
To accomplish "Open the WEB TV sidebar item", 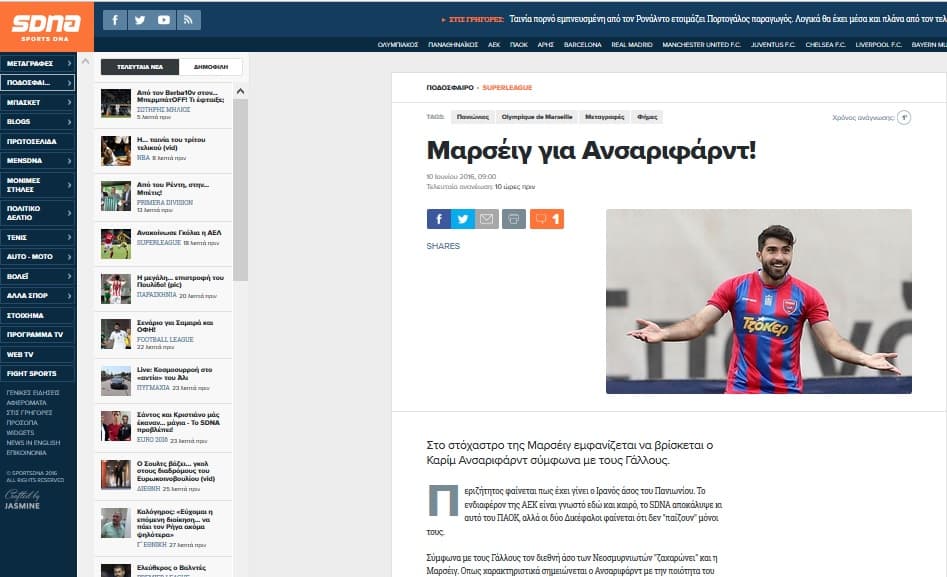I will tap(37, 354).
